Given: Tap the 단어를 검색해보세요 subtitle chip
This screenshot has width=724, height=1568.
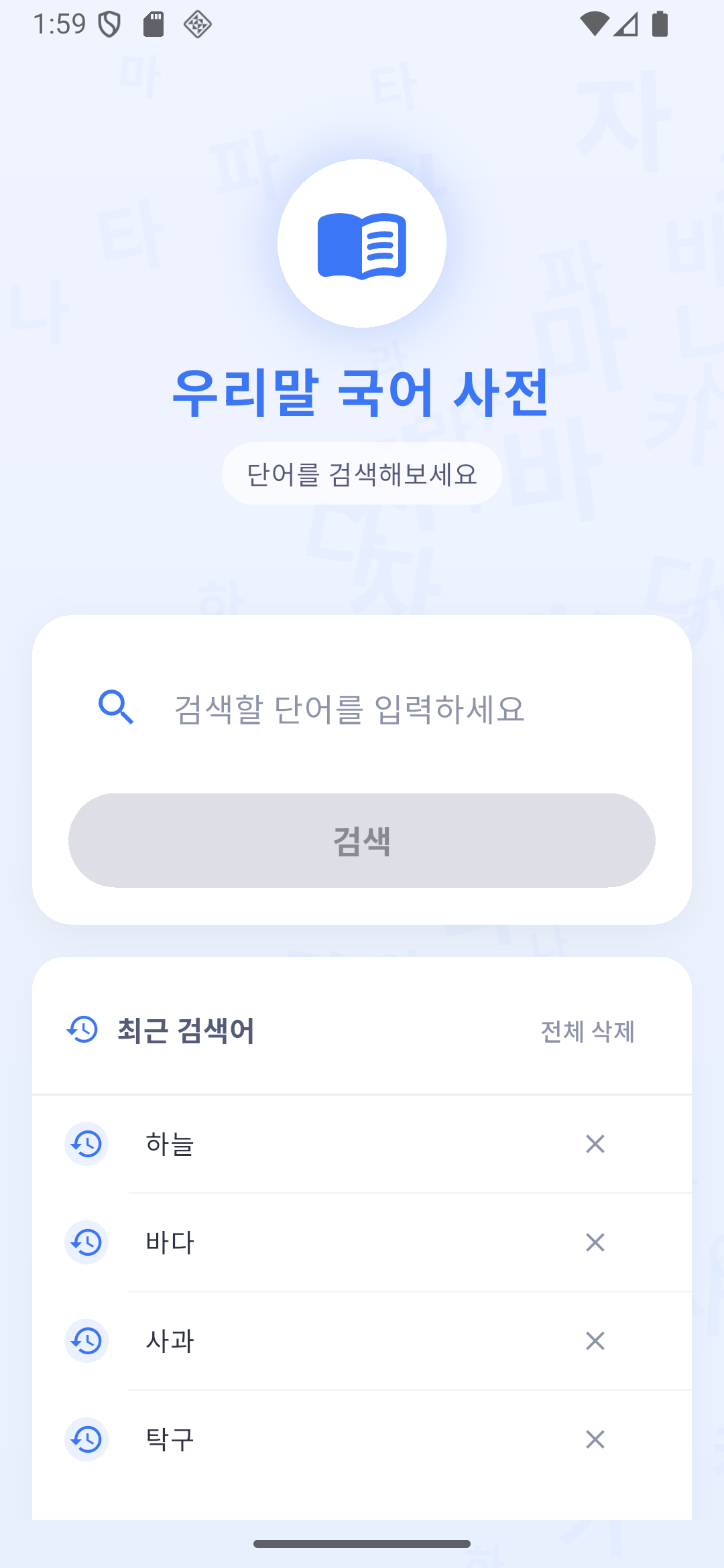Looking at the screenshot, I should click(x=362, y=474).
